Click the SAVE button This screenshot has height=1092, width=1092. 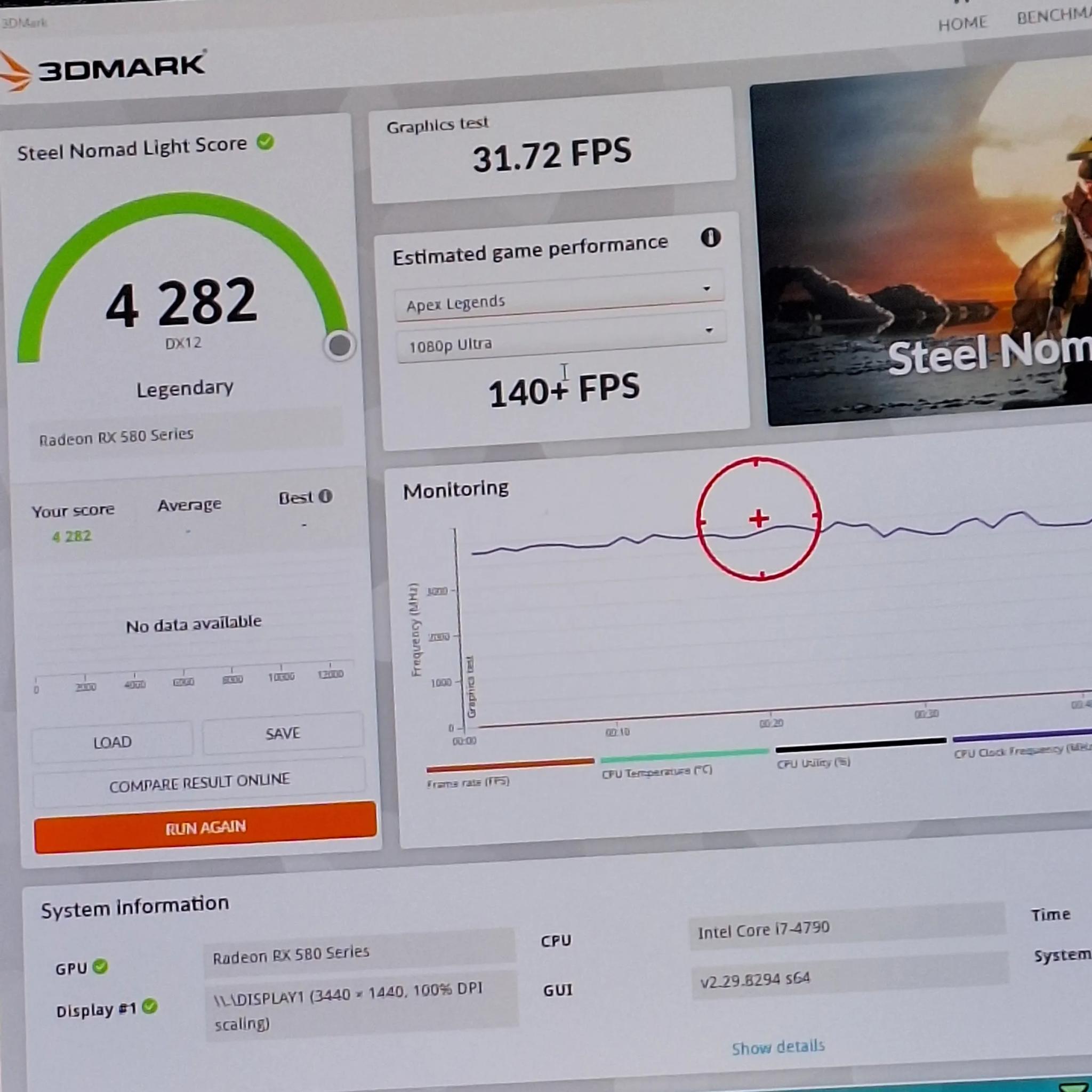(x=283, y=734)
